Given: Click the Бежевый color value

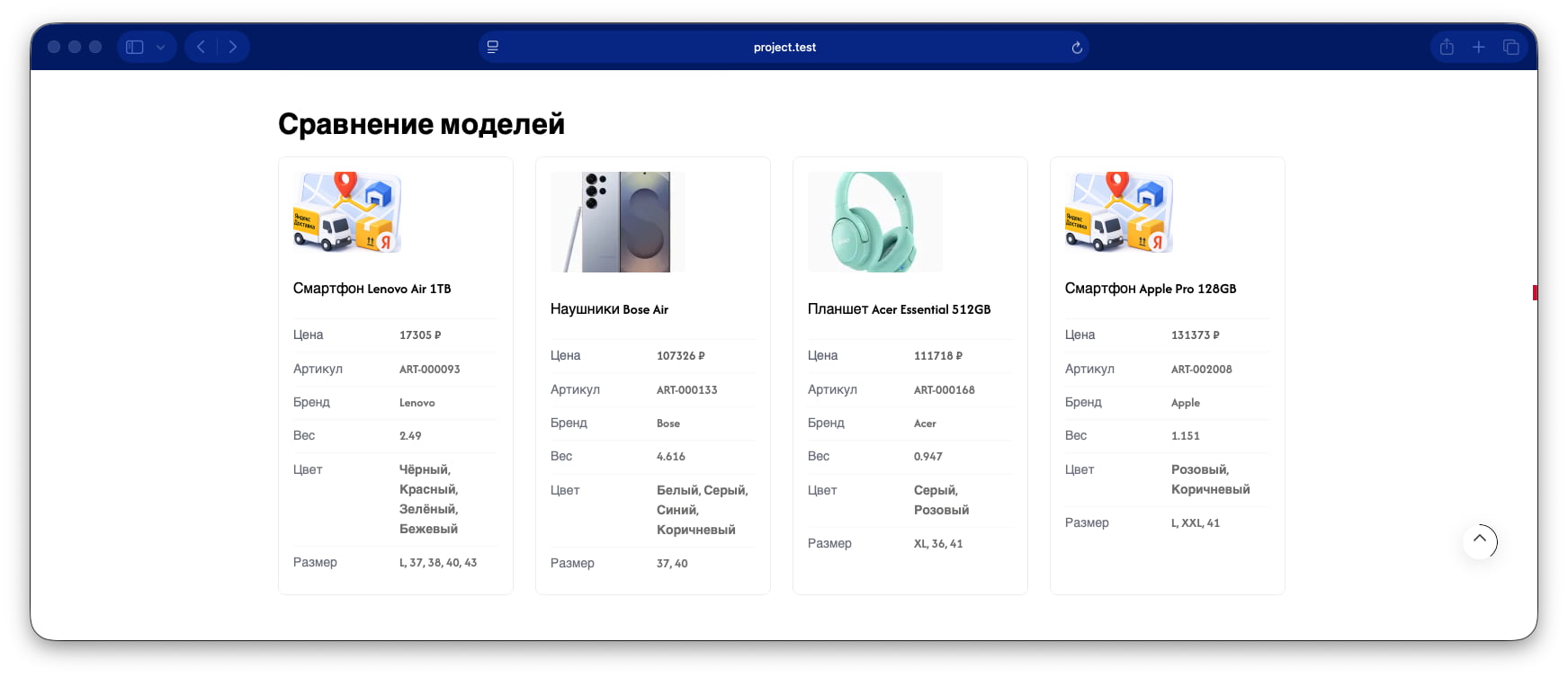Looking at the screenshot, I should pyautogui.click(x=428, y=529).
